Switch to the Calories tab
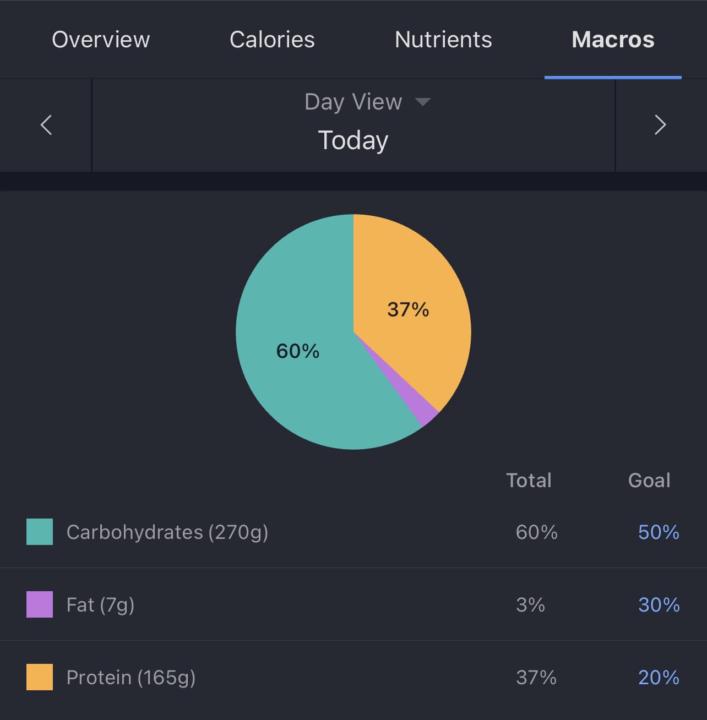Image resolution: width=707 pixels, height=720 pixels. (x=272, y=40)
